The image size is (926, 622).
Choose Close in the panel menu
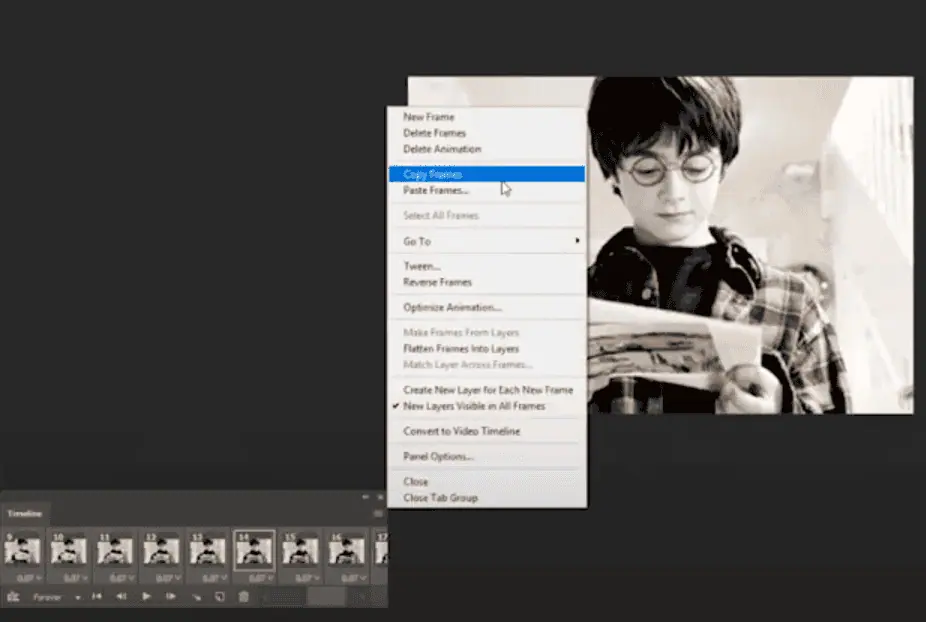(487, 481)
